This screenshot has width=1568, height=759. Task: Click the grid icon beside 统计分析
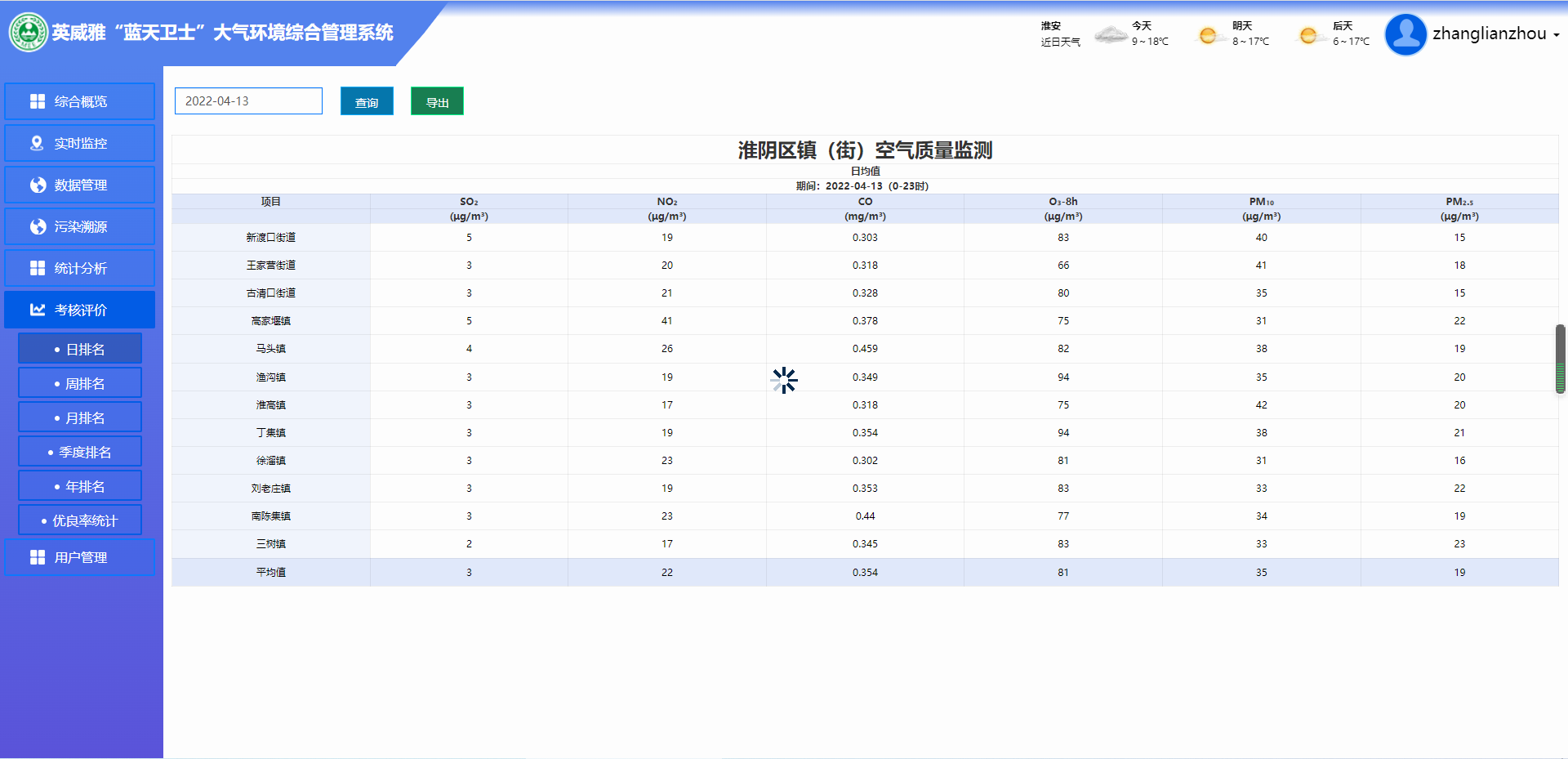[38, 268]
